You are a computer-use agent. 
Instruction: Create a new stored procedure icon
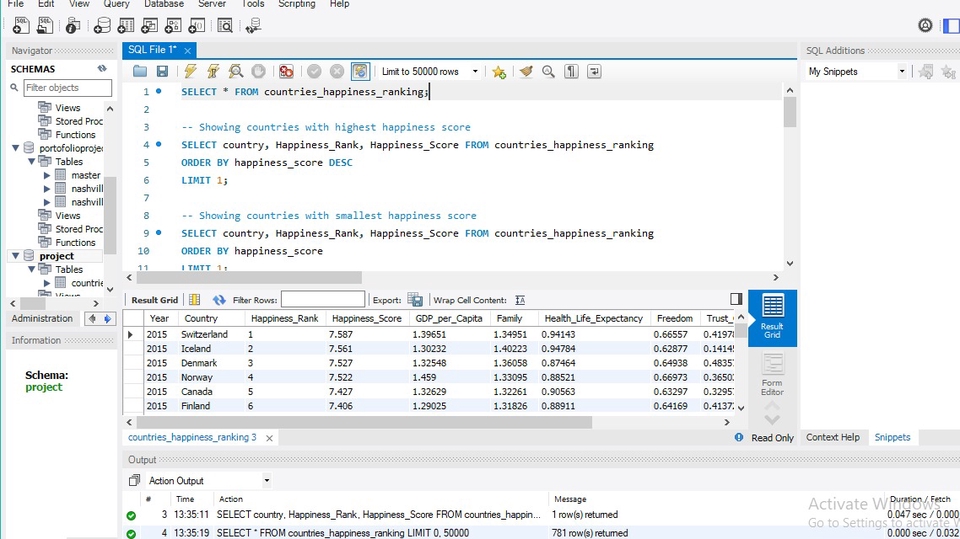tap(173, 25)
